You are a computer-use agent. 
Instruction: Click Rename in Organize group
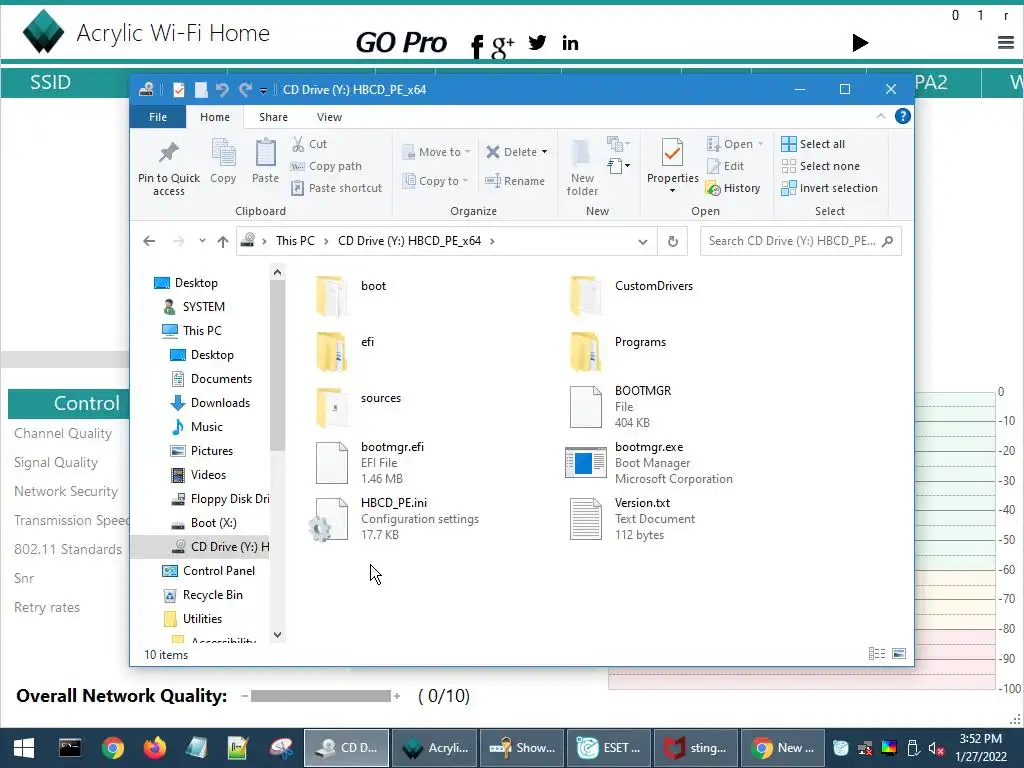pos(515,181)
